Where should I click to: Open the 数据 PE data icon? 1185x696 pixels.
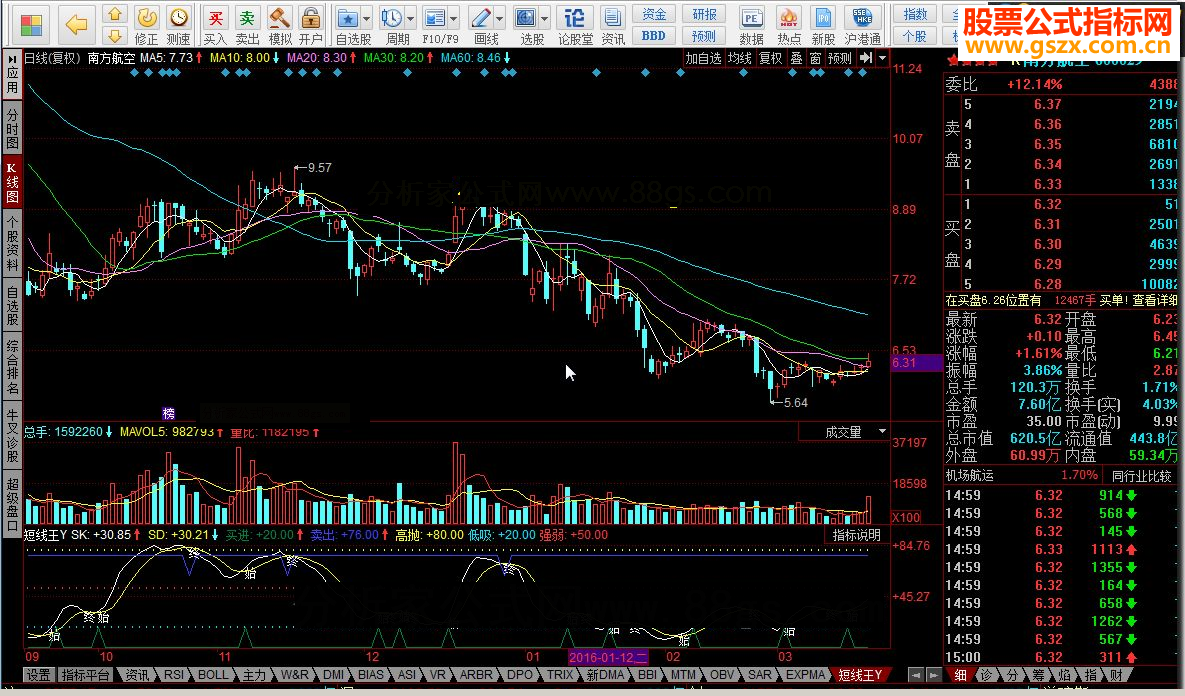tap(751, 26)
